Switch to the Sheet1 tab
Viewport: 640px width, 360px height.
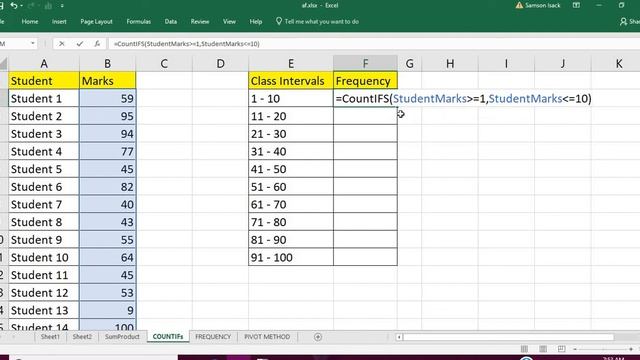[x=50, y=337]
